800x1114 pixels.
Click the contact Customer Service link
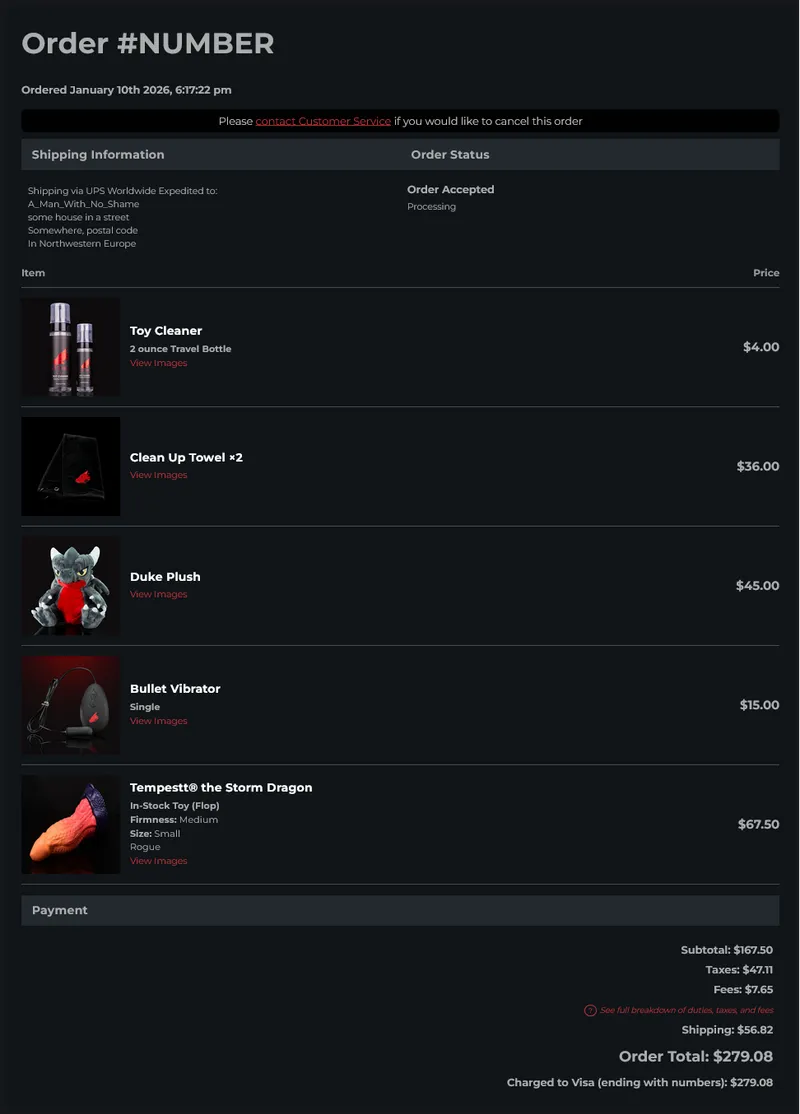click(323, 121)
